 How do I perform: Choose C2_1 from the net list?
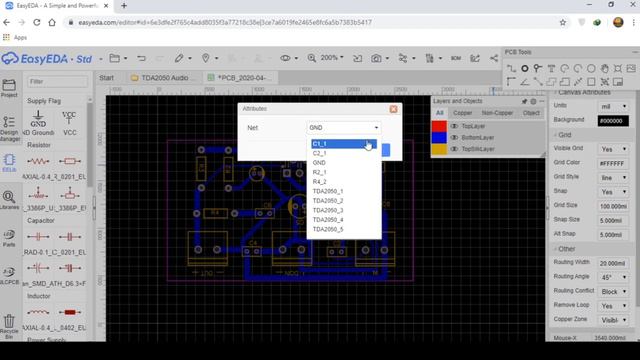click(344, 153)
